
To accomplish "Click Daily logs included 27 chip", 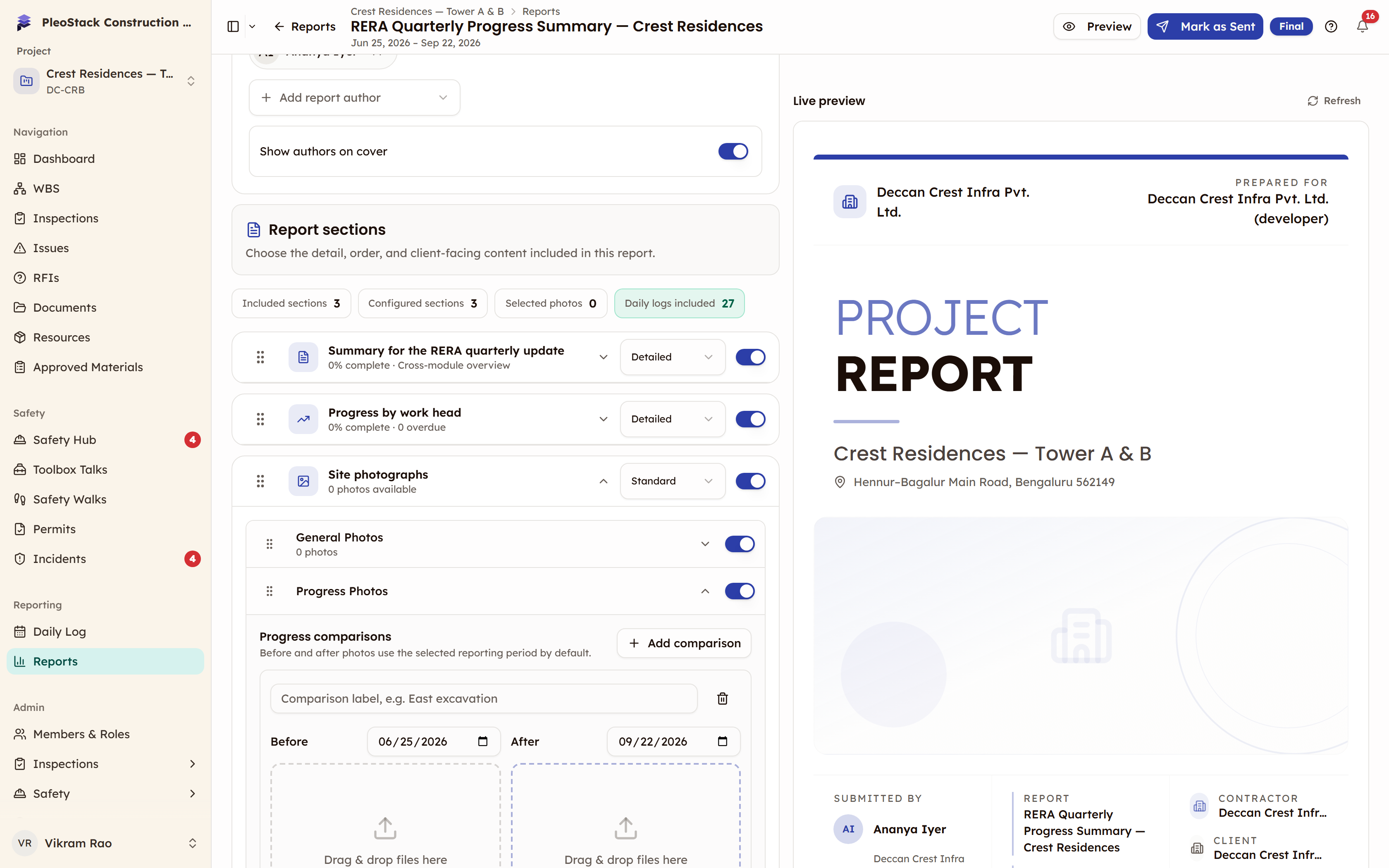I will click(679, 303).
